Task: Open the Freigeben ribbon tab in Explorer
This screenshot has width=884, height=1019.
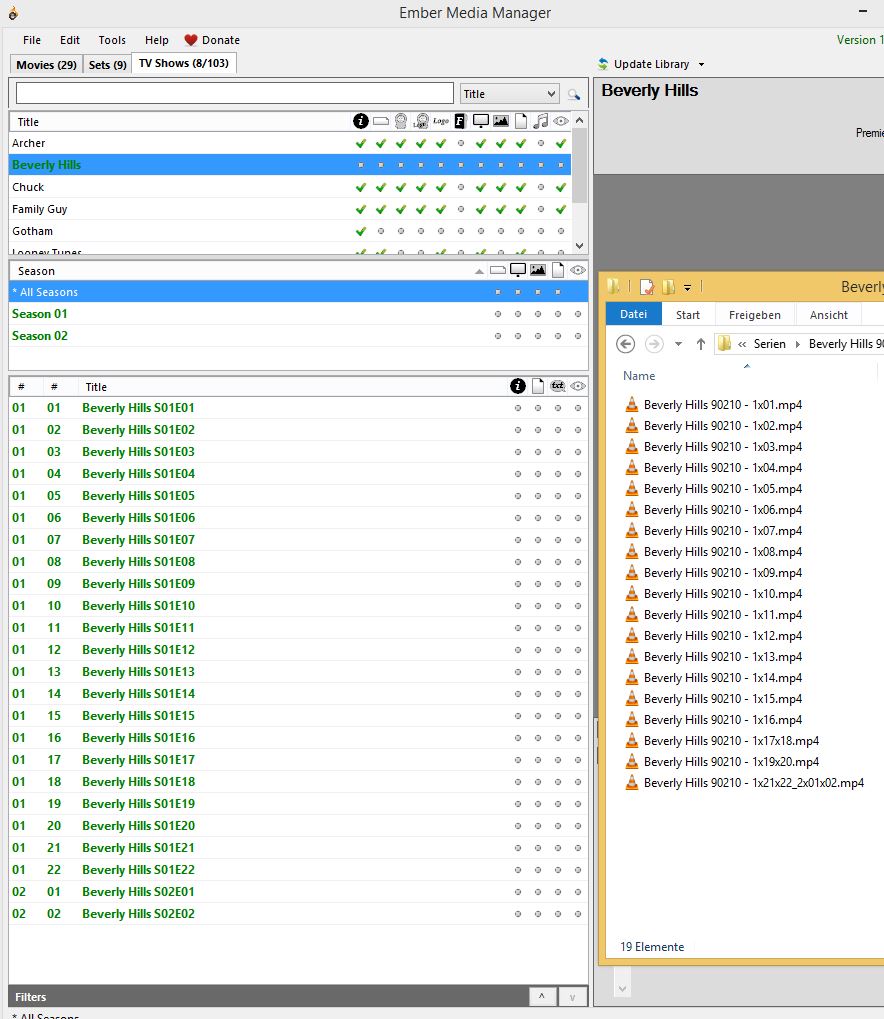Action: pyautogui.click(x=755, y=315)
